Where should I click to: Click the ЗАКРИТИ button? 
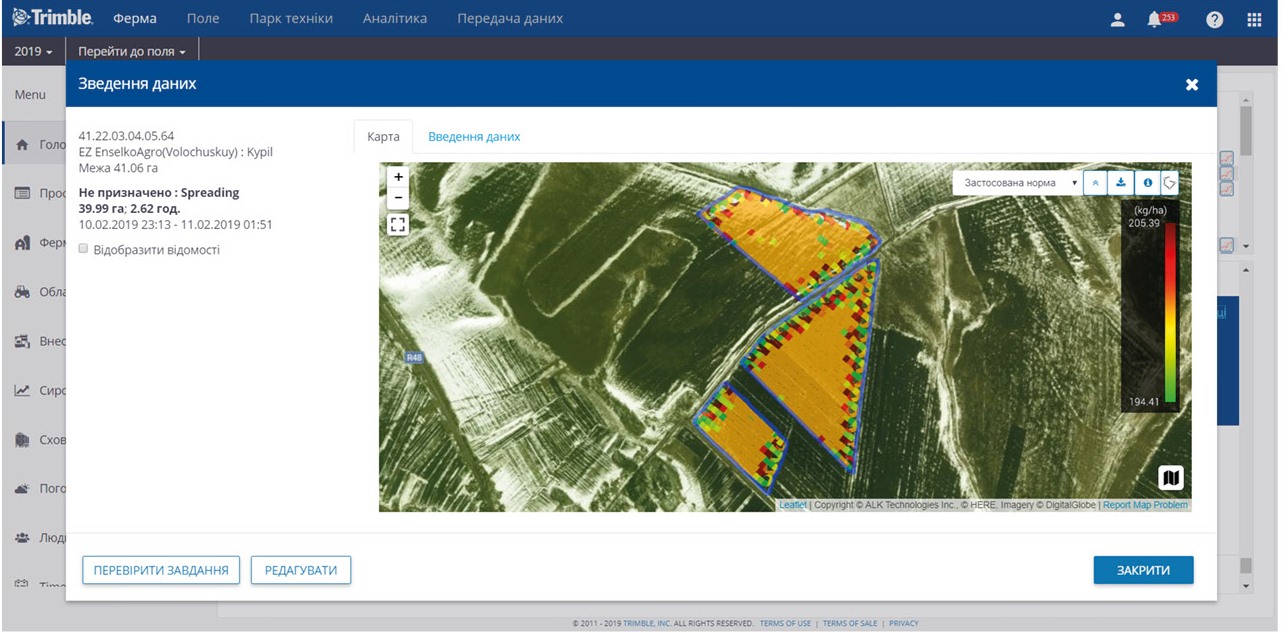(1143, 570)
